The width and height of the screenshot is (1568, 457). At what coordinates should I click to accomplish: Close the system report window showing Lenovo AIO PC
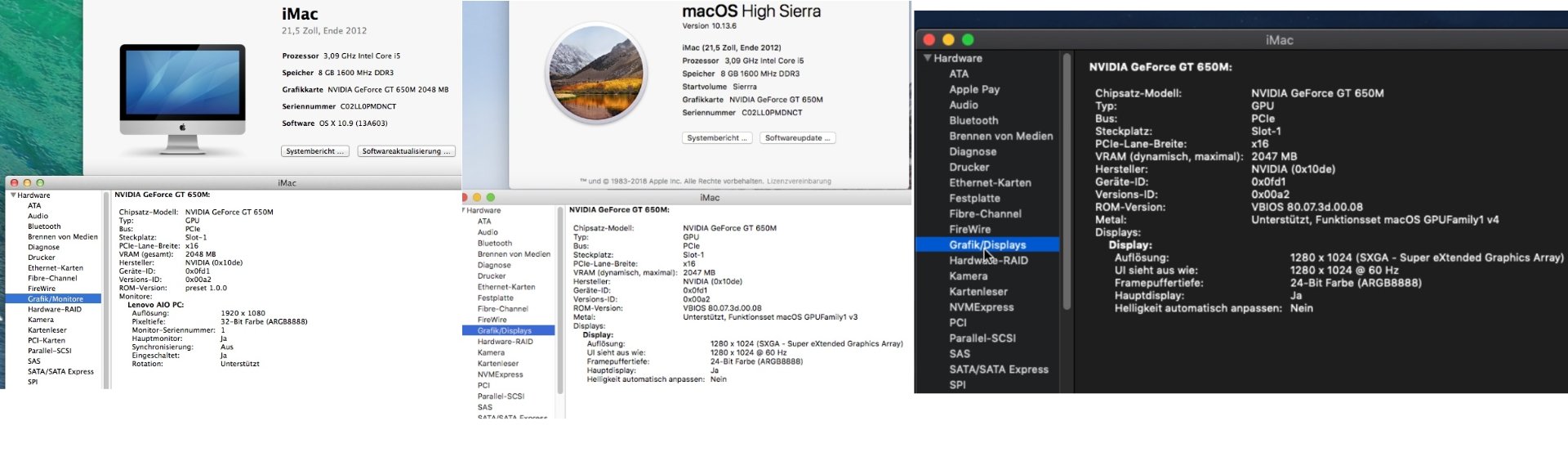(x=14, y=183)
